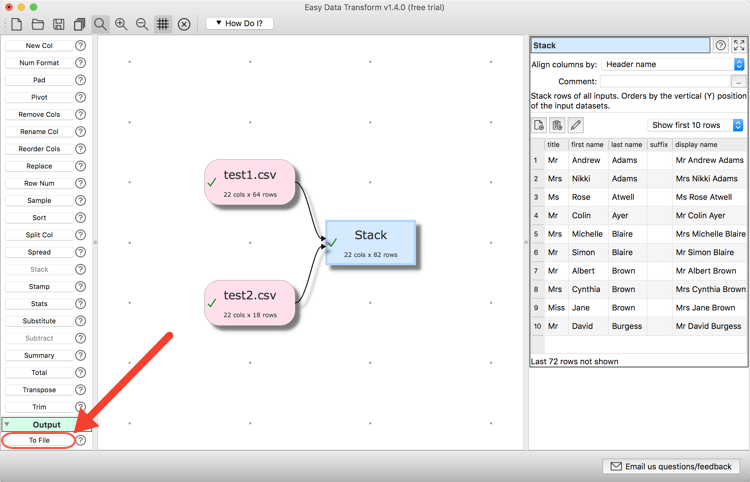
Task: Click the round X stop icon in toolbar
Action: tap(184, 24)
